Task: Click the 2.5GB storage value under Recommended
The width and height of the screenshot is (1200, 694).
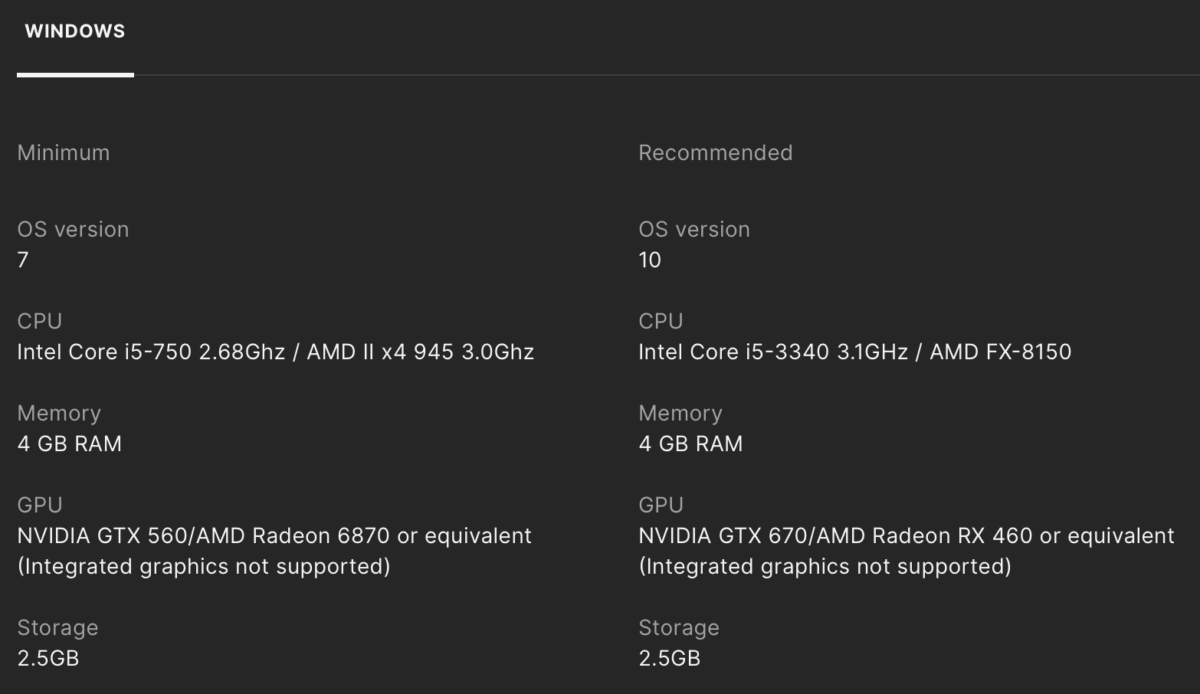Action: [x=669, y=658]
